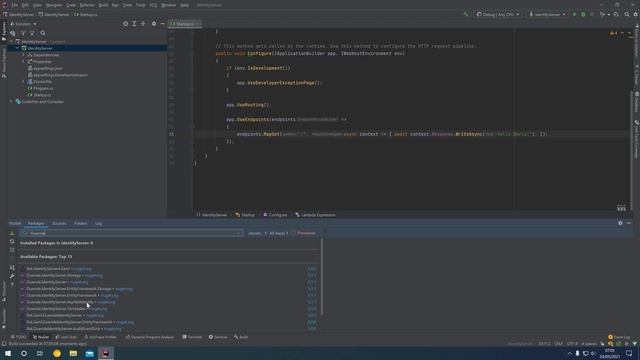Image resolution: width=640 pixels, height=360 pixels.
Task: Collapse the selected IdentityServer project node
Action: 17,48
